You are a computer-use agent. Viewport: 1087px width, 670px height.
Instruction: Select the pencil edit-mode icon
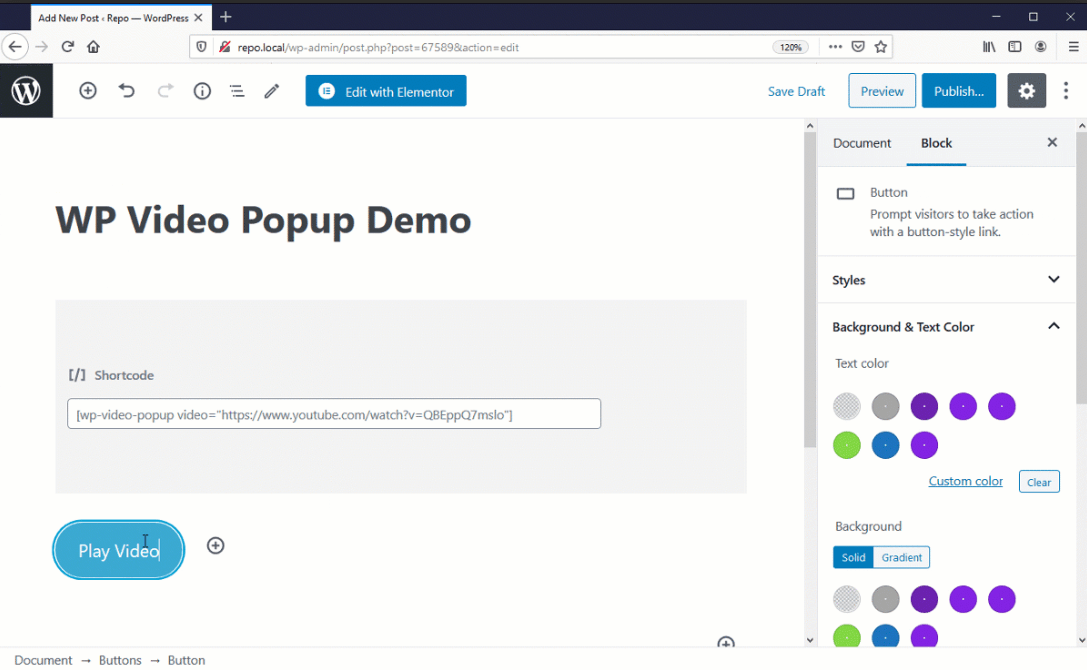coord(271,91)
